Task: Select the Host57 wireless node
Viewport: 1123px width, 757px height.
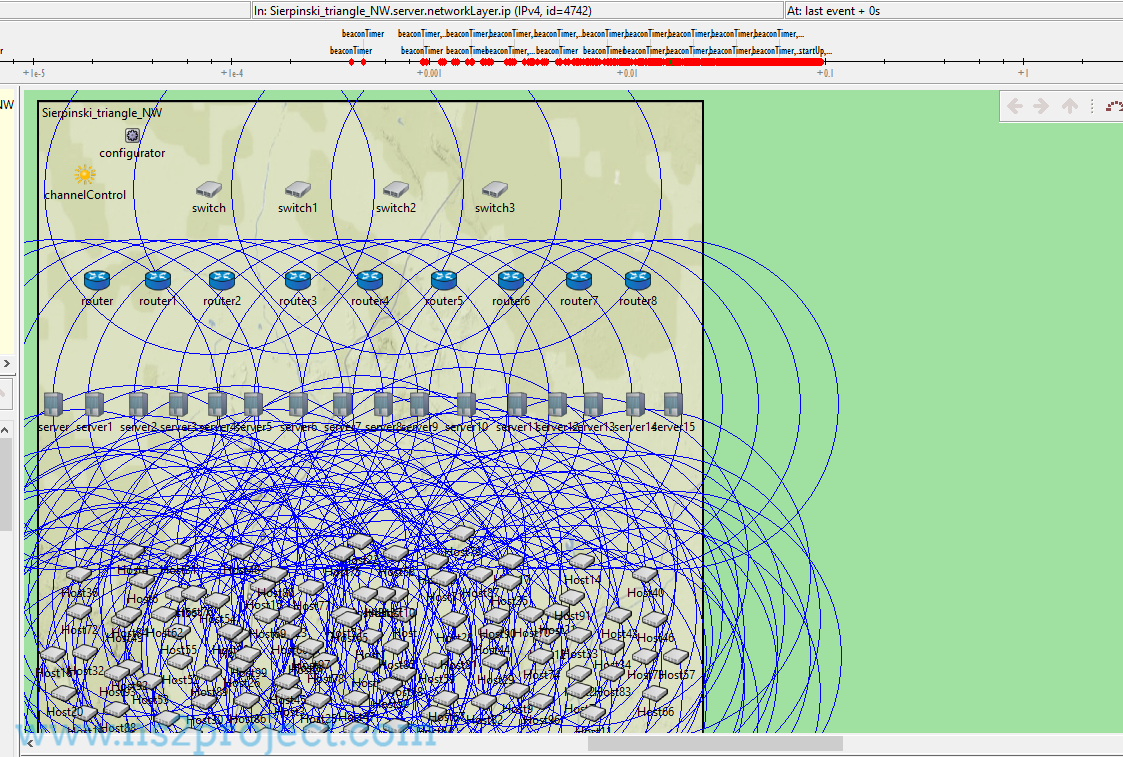Action: tap(676, 657)
